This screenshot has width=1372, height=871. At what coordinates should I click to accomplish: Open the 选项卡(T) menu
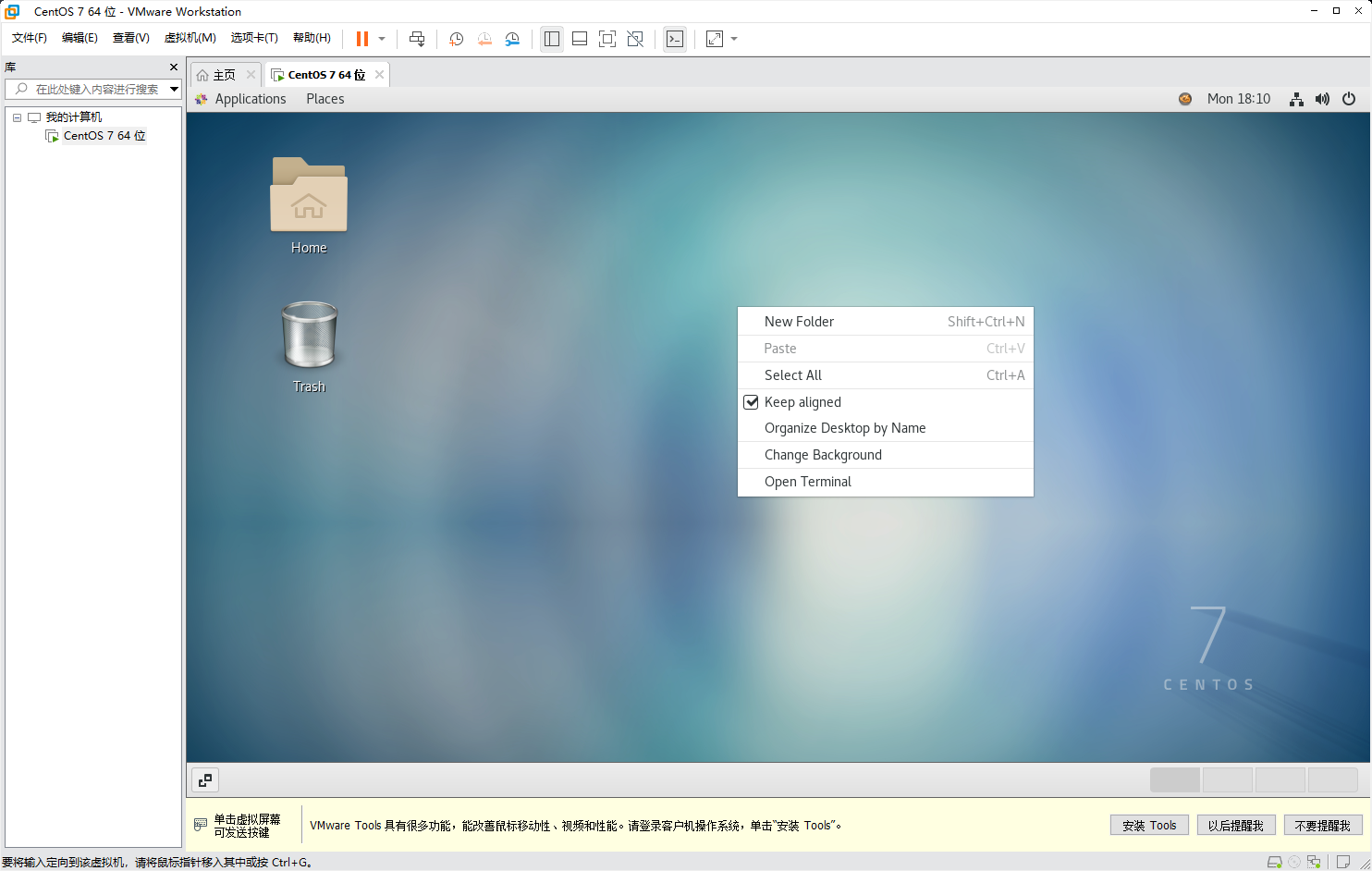(x=254, y=38)
